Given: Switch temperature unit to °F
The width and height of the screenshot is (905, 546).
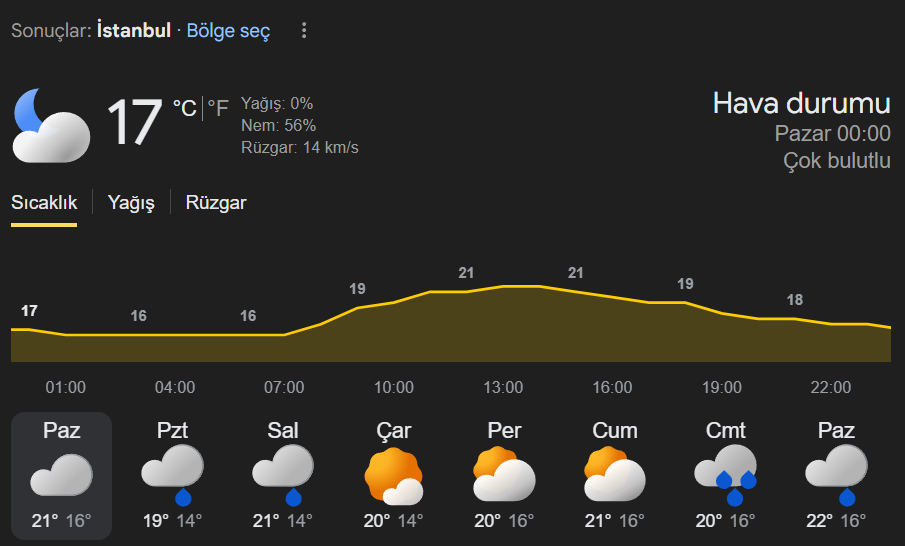Looking at the screenshot, I should click(218, 108).
